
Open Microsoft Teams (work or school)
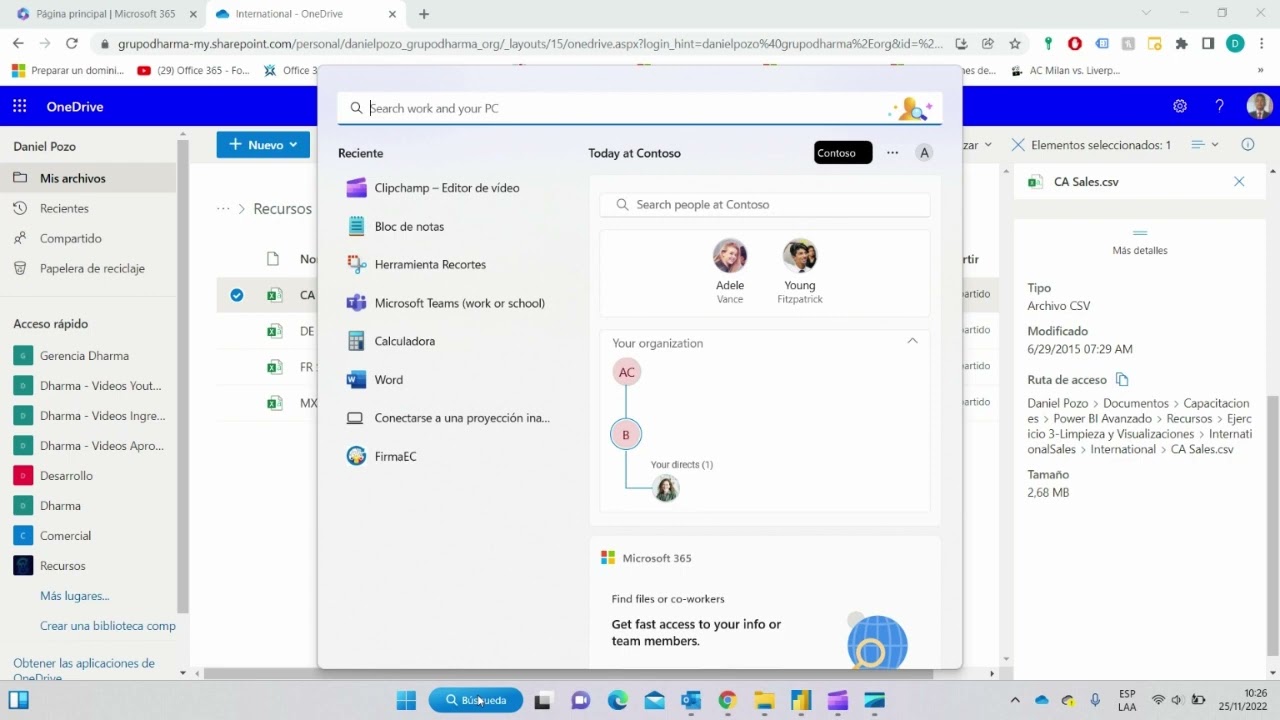pos(446,303)
